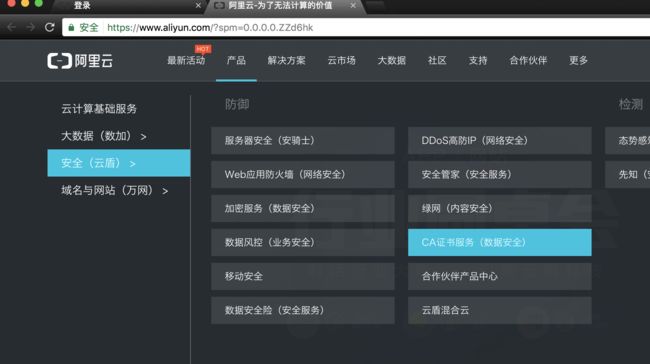Image resolution: width=650 pixels, height=364 pixels.
Task: Close the 登录 tab
Action: (x=198, y=5)
